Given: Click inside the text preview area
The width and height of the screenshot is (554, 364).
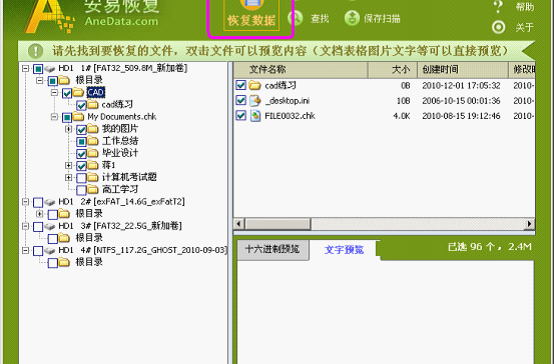Looking at the screenshot, I should 385,313.
